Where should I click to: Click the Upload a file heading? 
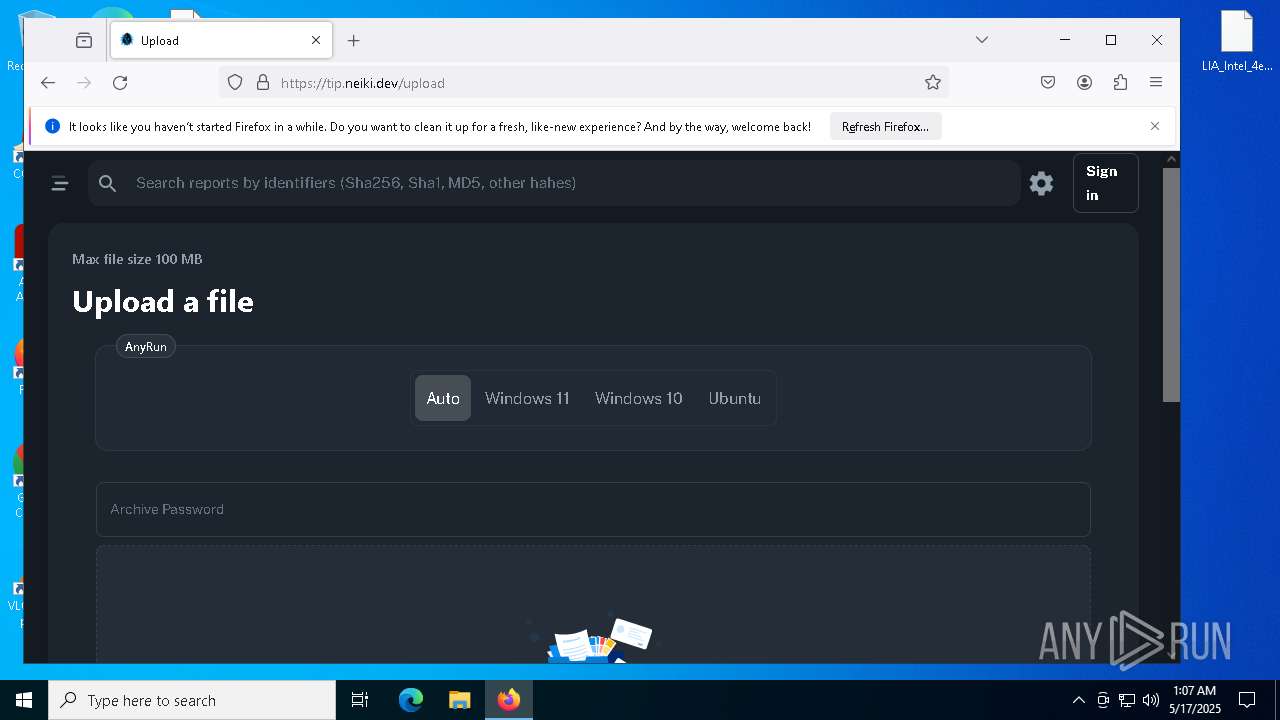pos(163,301)
